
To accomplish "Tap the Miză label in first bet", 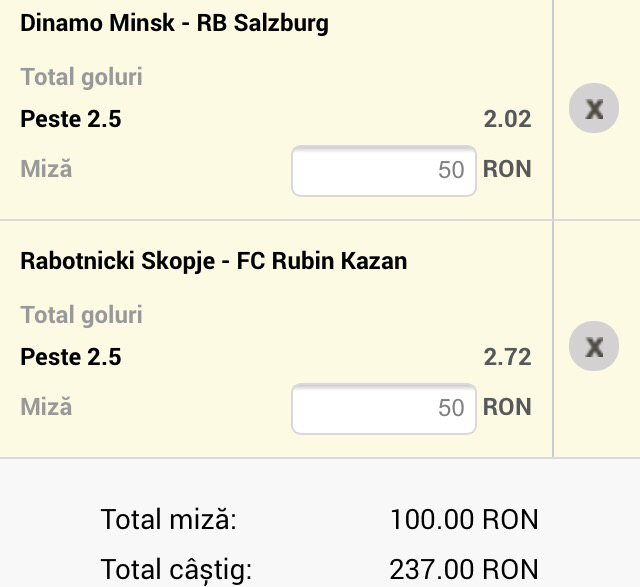I will (46, 169).
